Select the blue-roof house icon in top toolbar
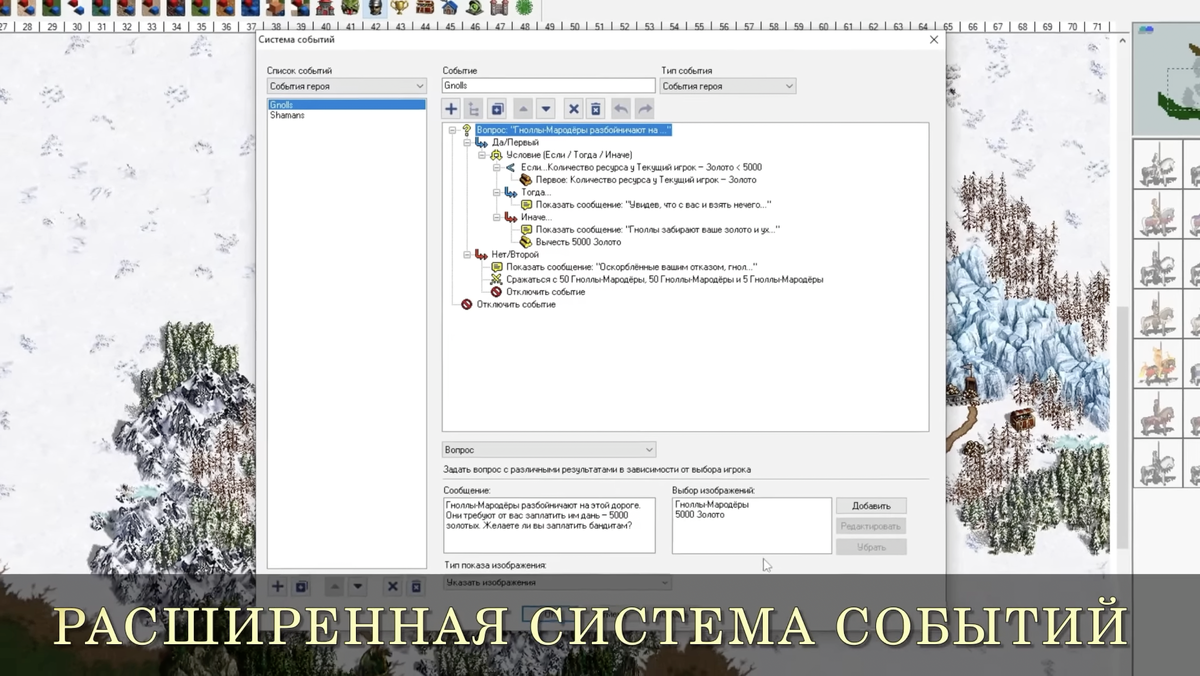This screenshot has height=676, width=1200. (x=450, y=9)
